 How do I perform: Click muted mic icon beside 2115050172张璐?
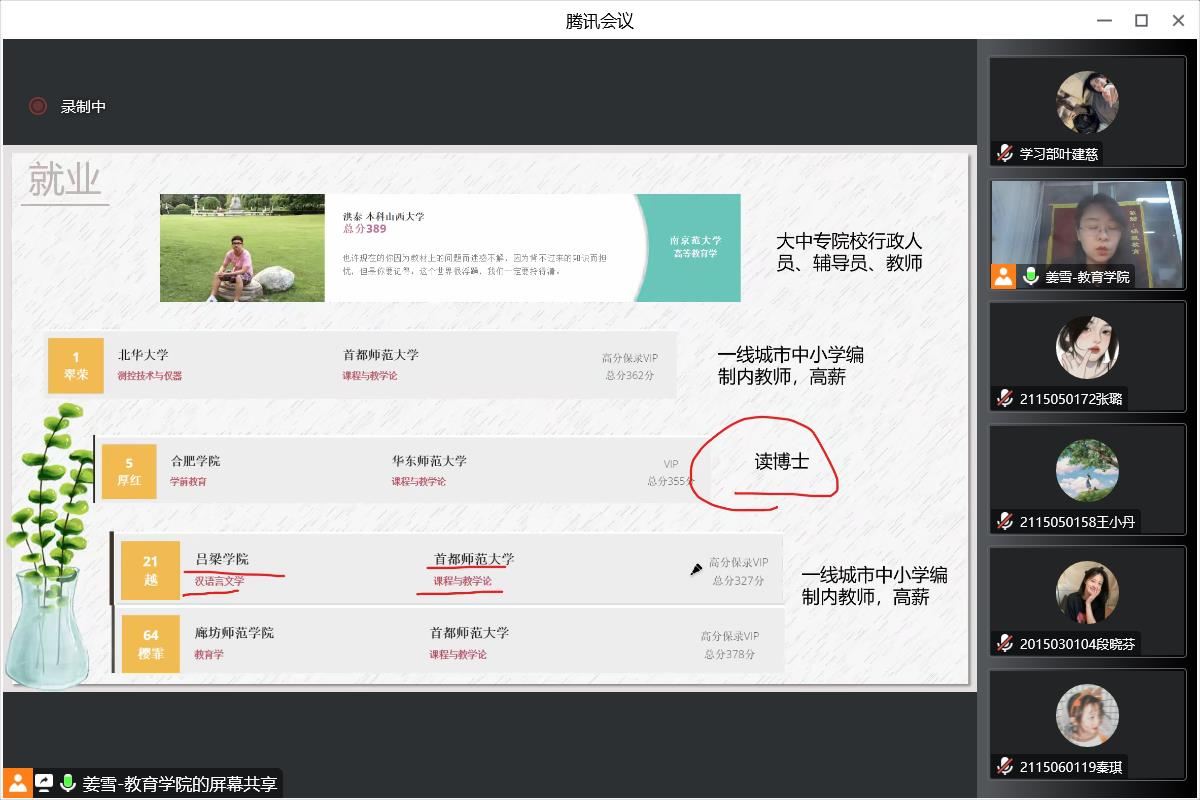pos(1005,399)
